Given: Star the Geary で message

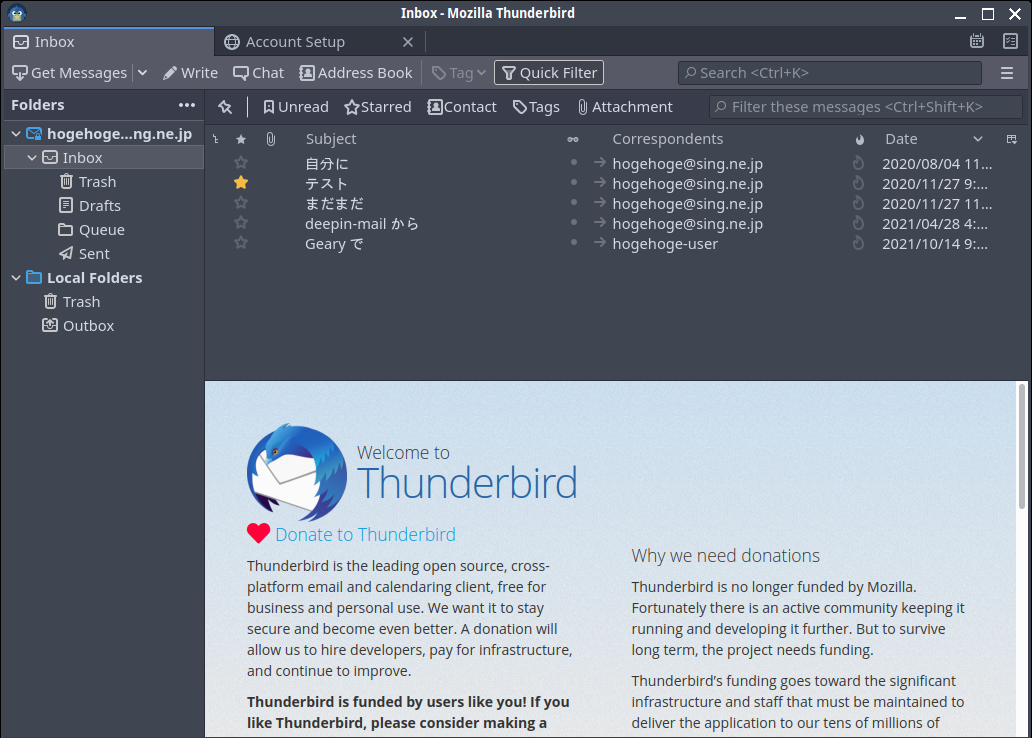Looking at the screenshot, I should (x=241, y=242).
